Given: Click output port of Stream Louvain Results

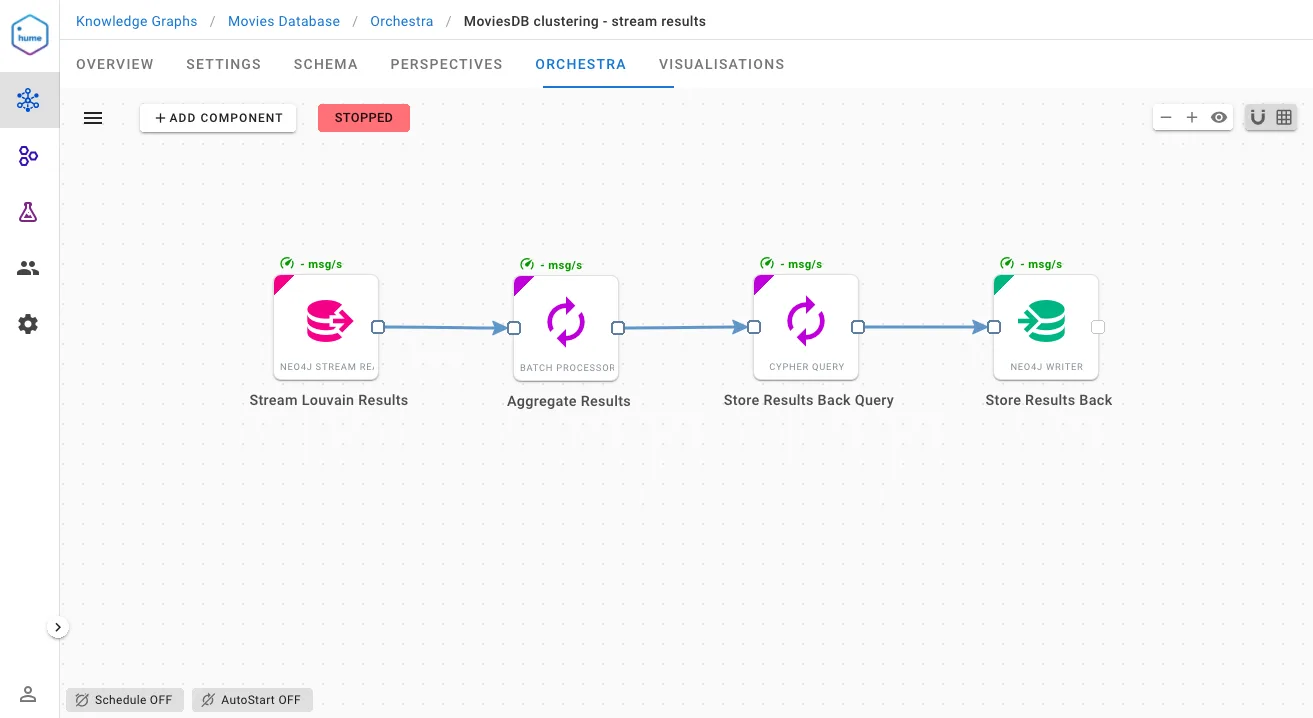Looking at the screenshot, I should [x=378, y=327].
